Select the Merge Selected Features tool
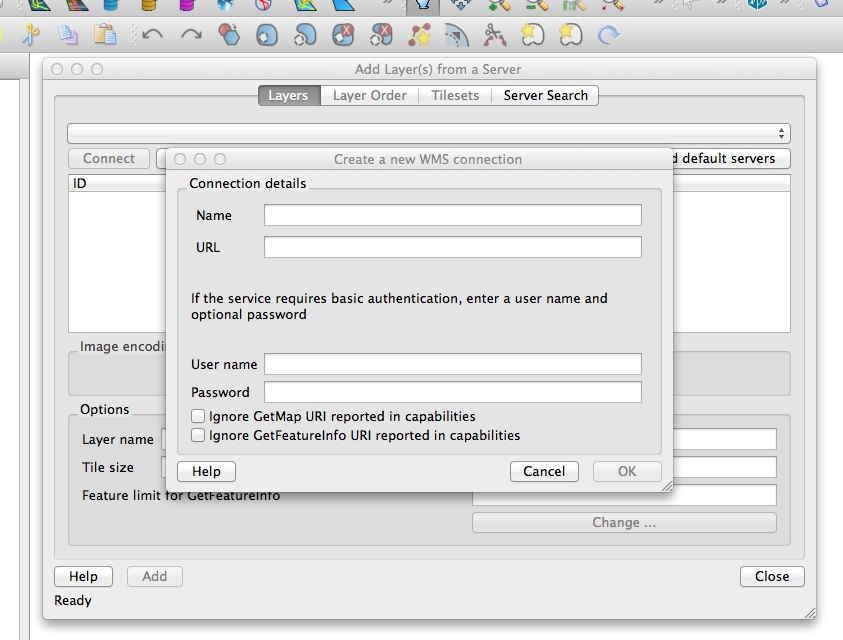Image resolution: width=843 pixels, height=640 pixels. 533,35
